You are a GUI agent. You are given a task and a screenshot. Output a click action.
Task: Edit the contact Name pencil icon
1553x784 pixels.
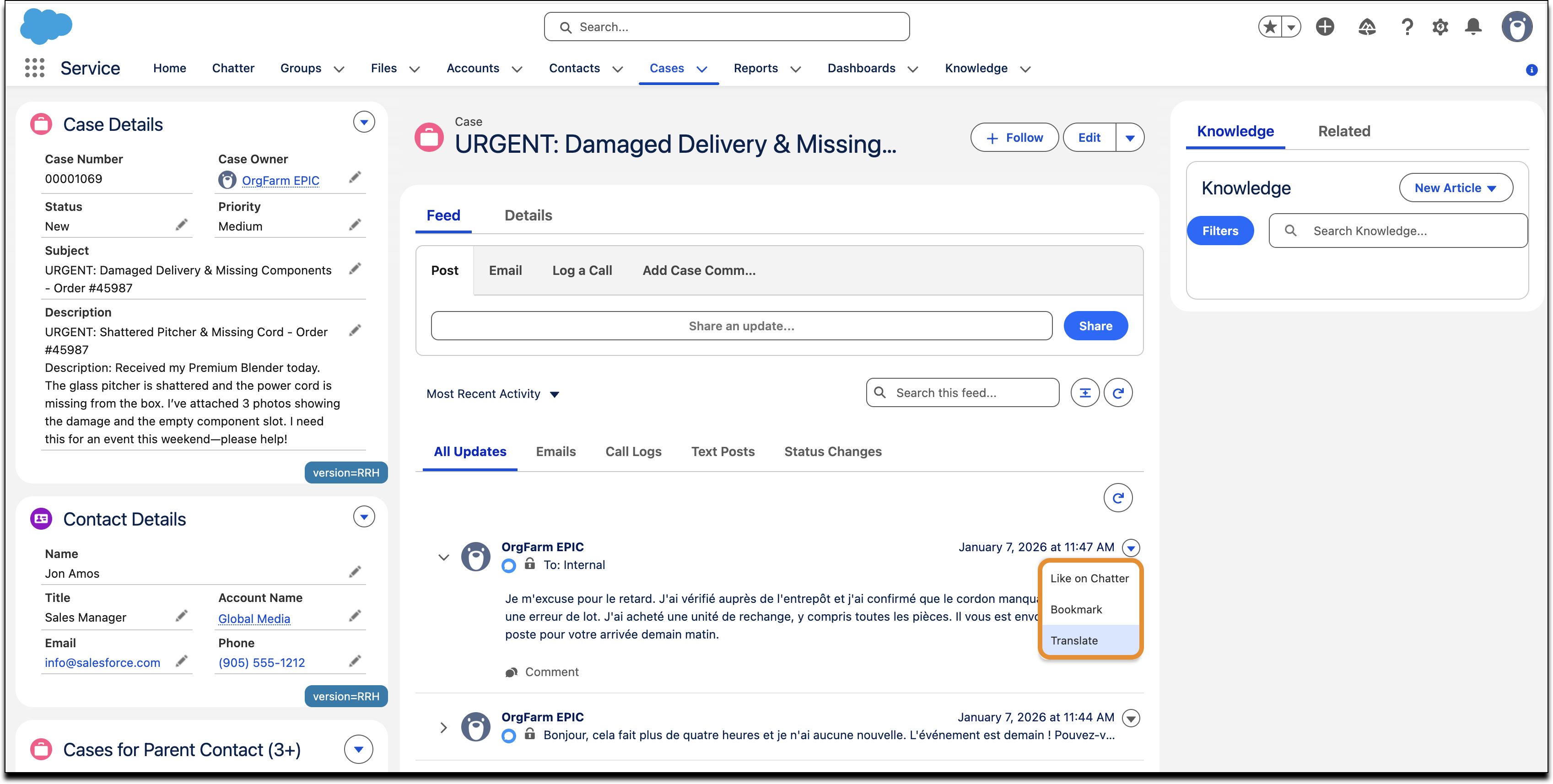pos(355,572)
